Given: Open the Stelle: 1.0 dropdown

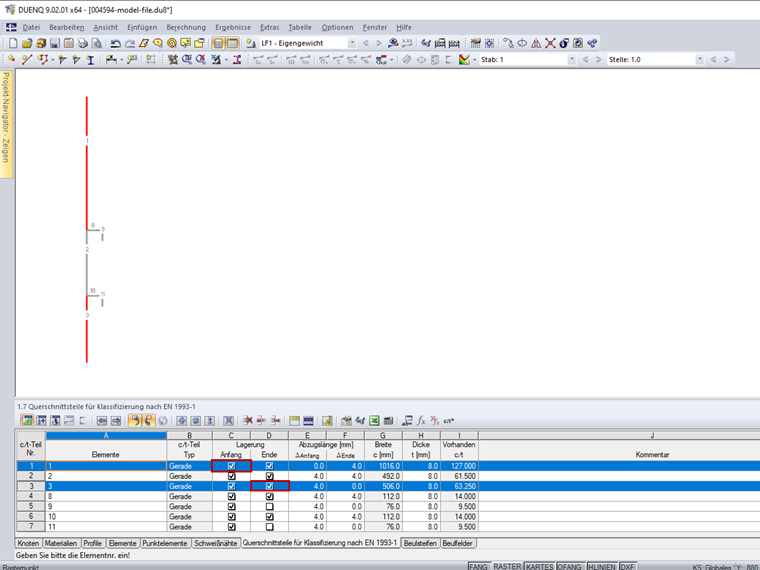Looking at the screenshot, I should pos(699,60).
